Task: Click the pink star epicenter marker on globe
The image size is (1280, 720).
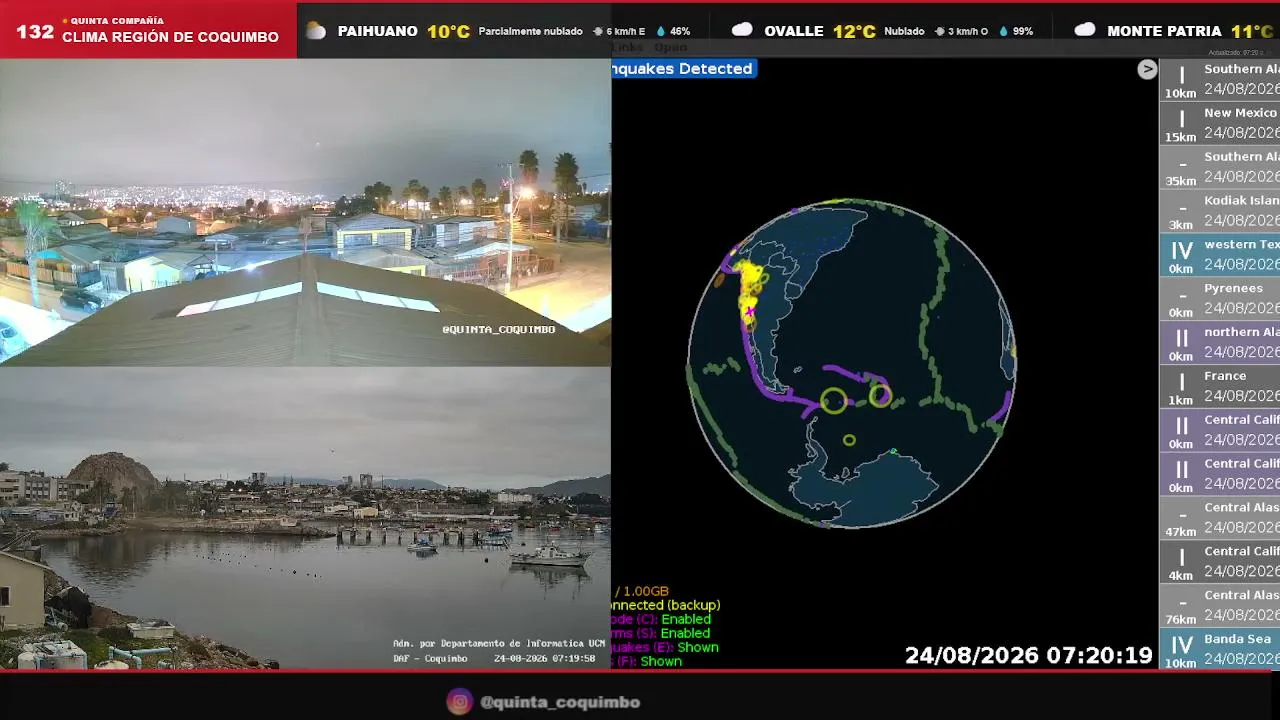Action: [750, 312]
